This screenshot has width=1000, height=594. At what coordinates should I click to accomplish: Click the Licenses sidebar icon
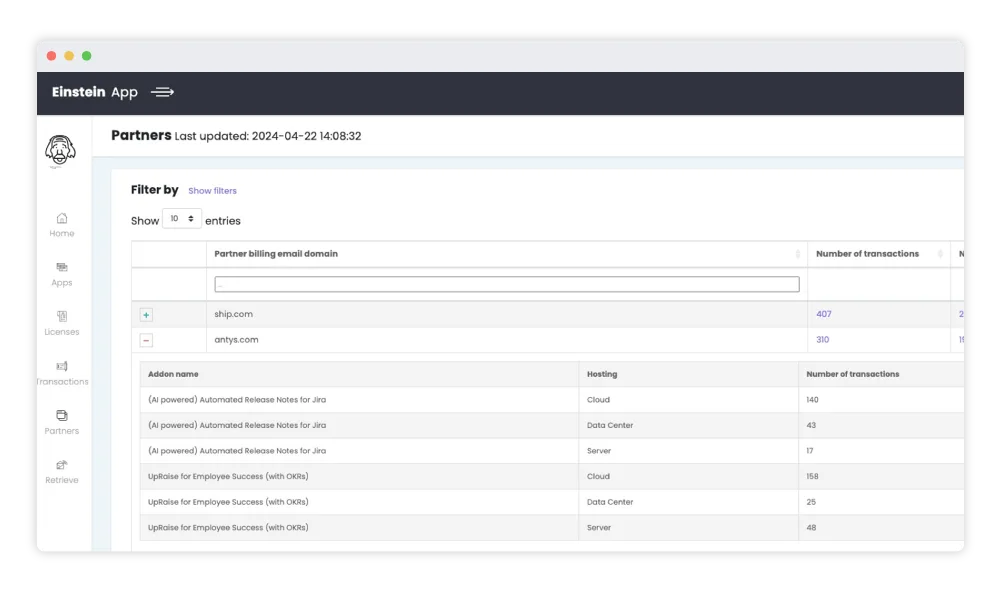coord(62,316)
